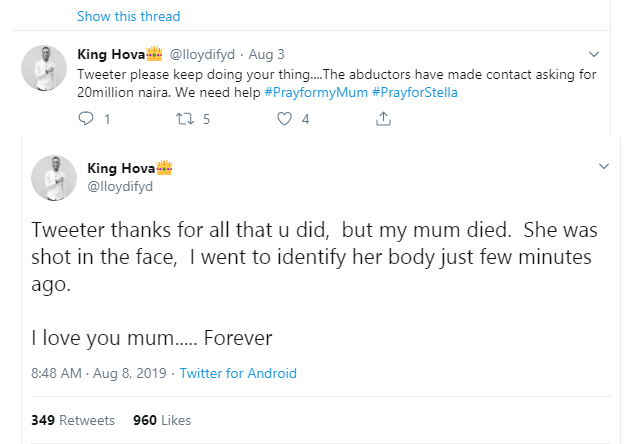This screenshot has width=633, height=444.
Task: Expand the Aug 3 tweet options chevron
Action: (594, 54)
